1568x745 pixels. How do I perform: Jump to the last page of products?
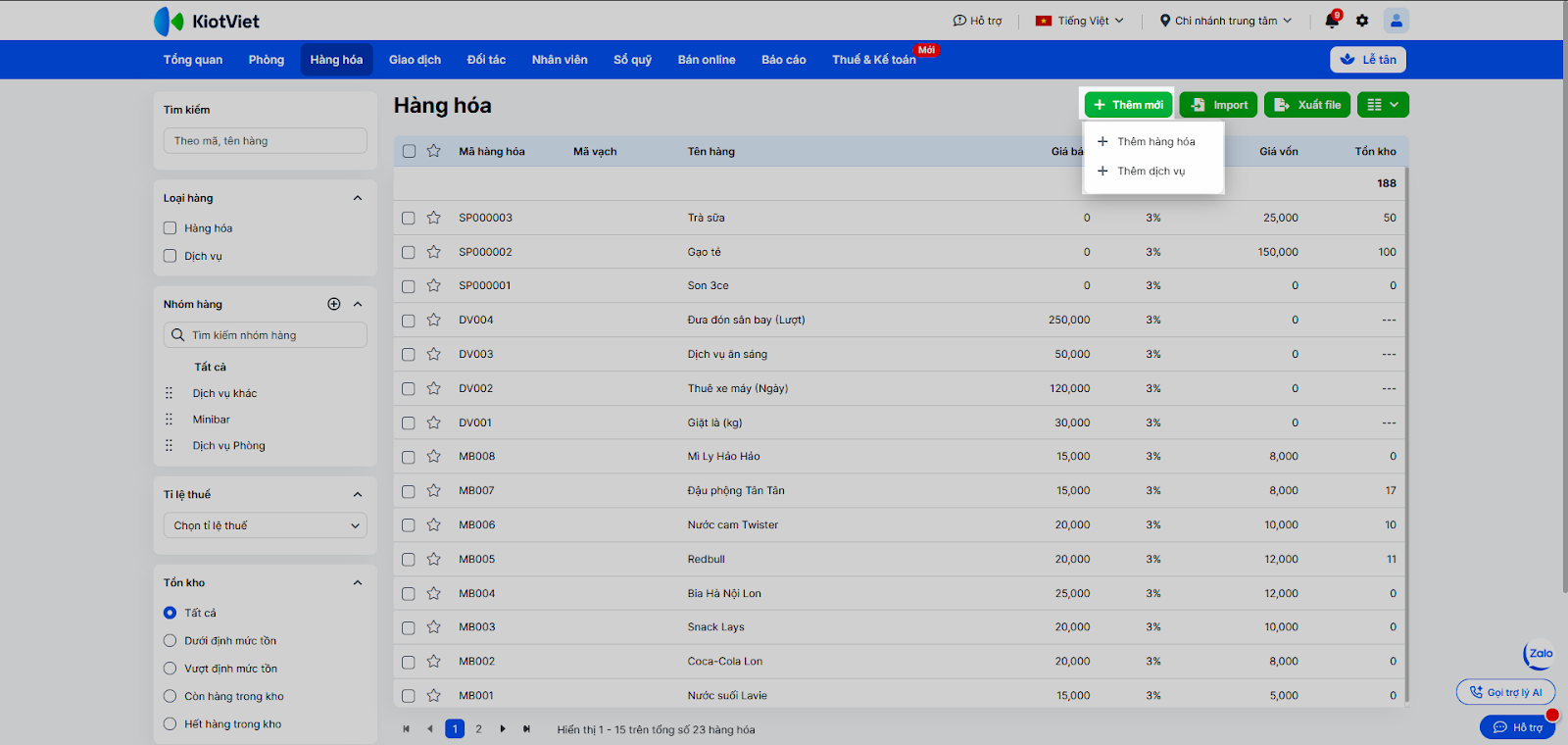[526, 729]
